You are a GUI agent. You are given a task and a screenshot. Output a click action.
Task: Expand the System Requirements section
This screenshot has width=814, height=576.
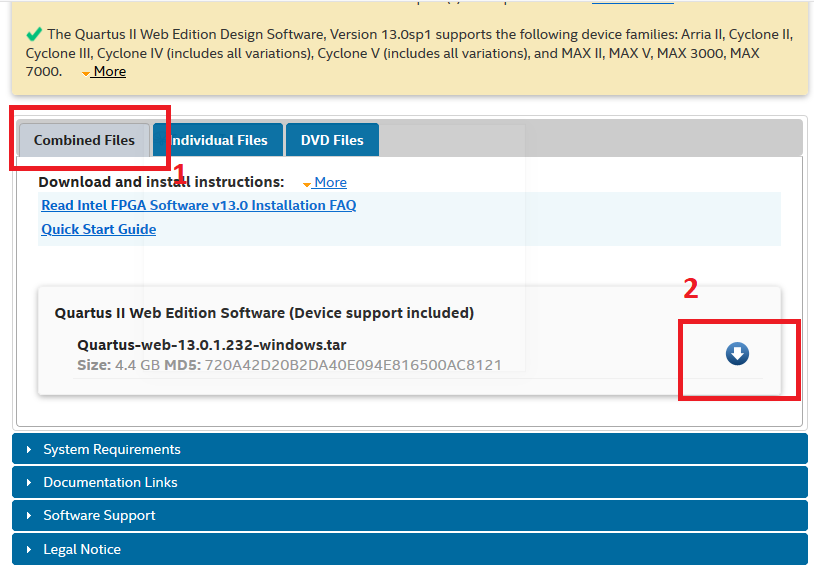pos(410,449)
